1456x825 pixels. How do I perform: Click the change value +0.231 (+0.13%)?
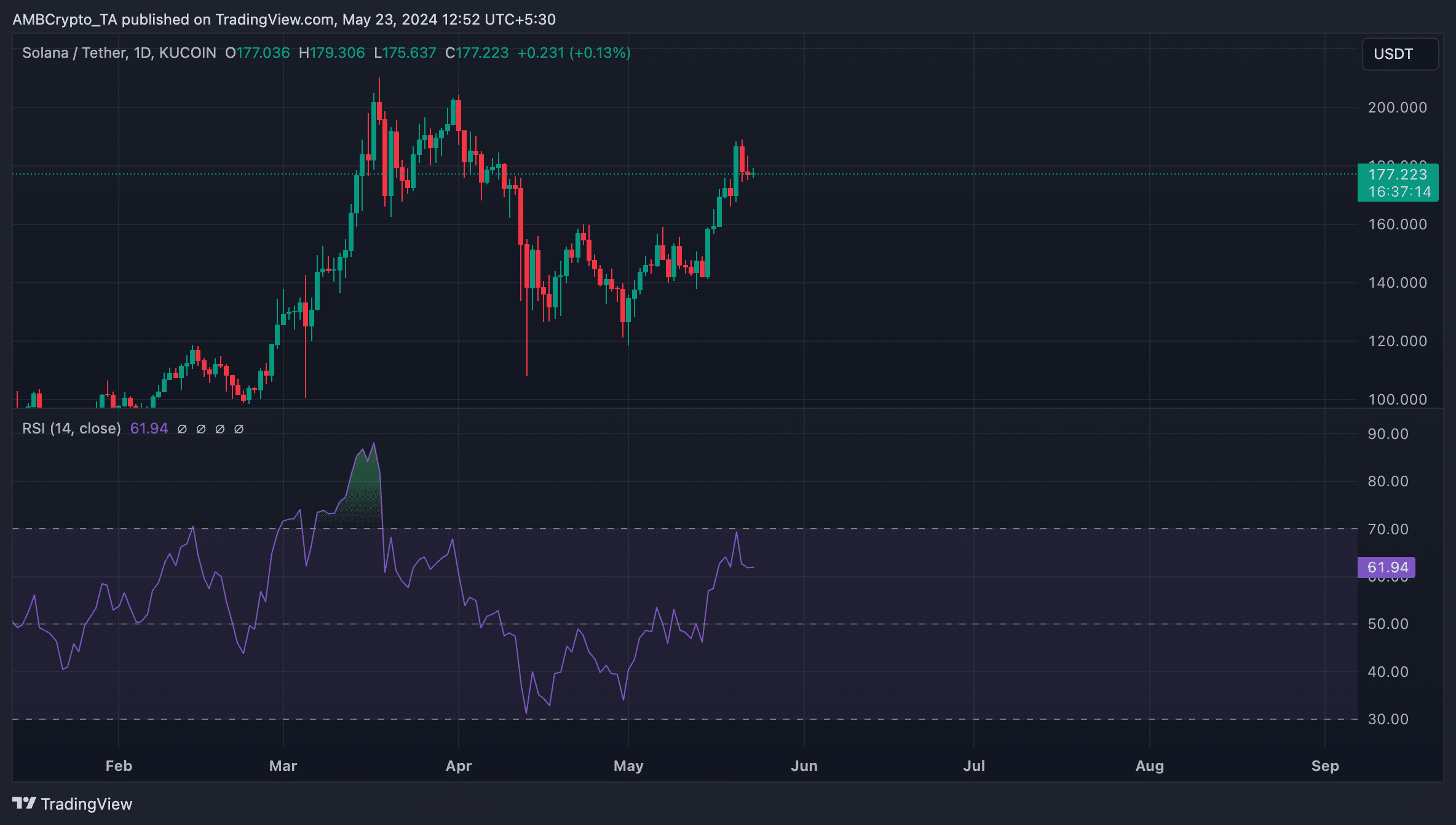574,53
